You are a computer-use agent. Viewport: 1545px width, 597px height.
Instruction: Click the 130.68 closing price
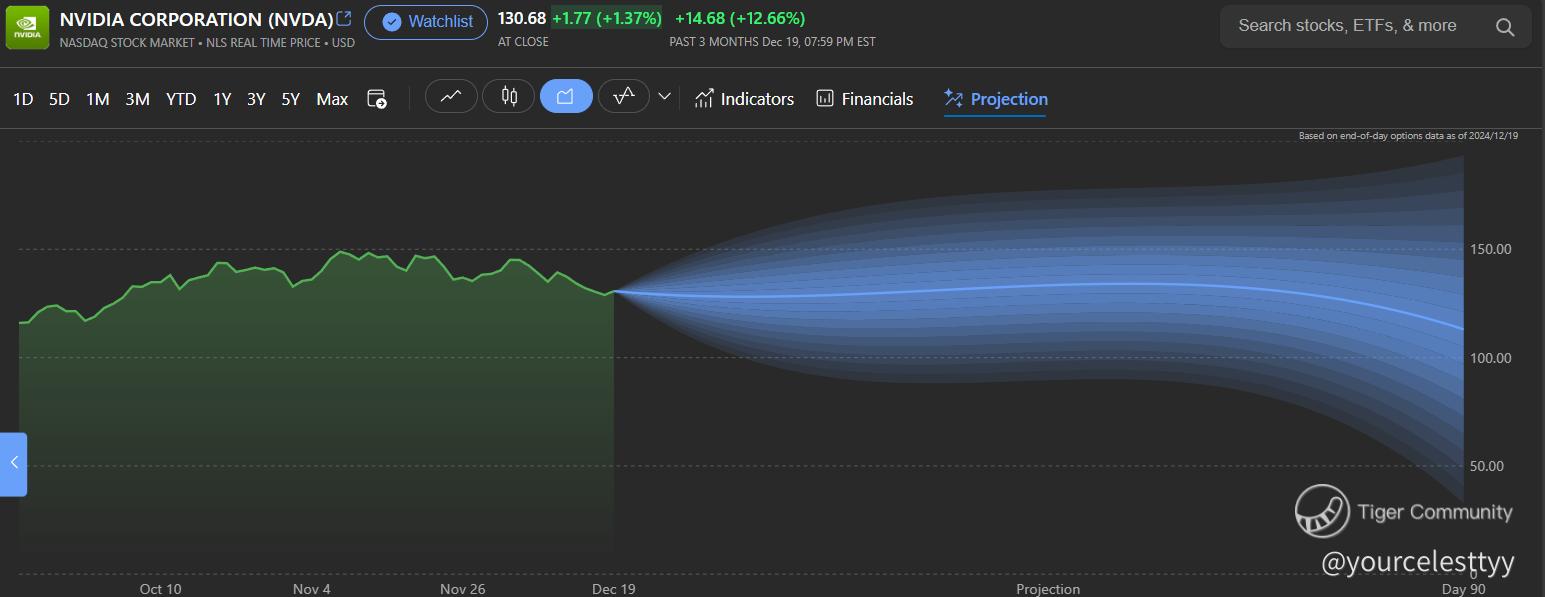522,18
